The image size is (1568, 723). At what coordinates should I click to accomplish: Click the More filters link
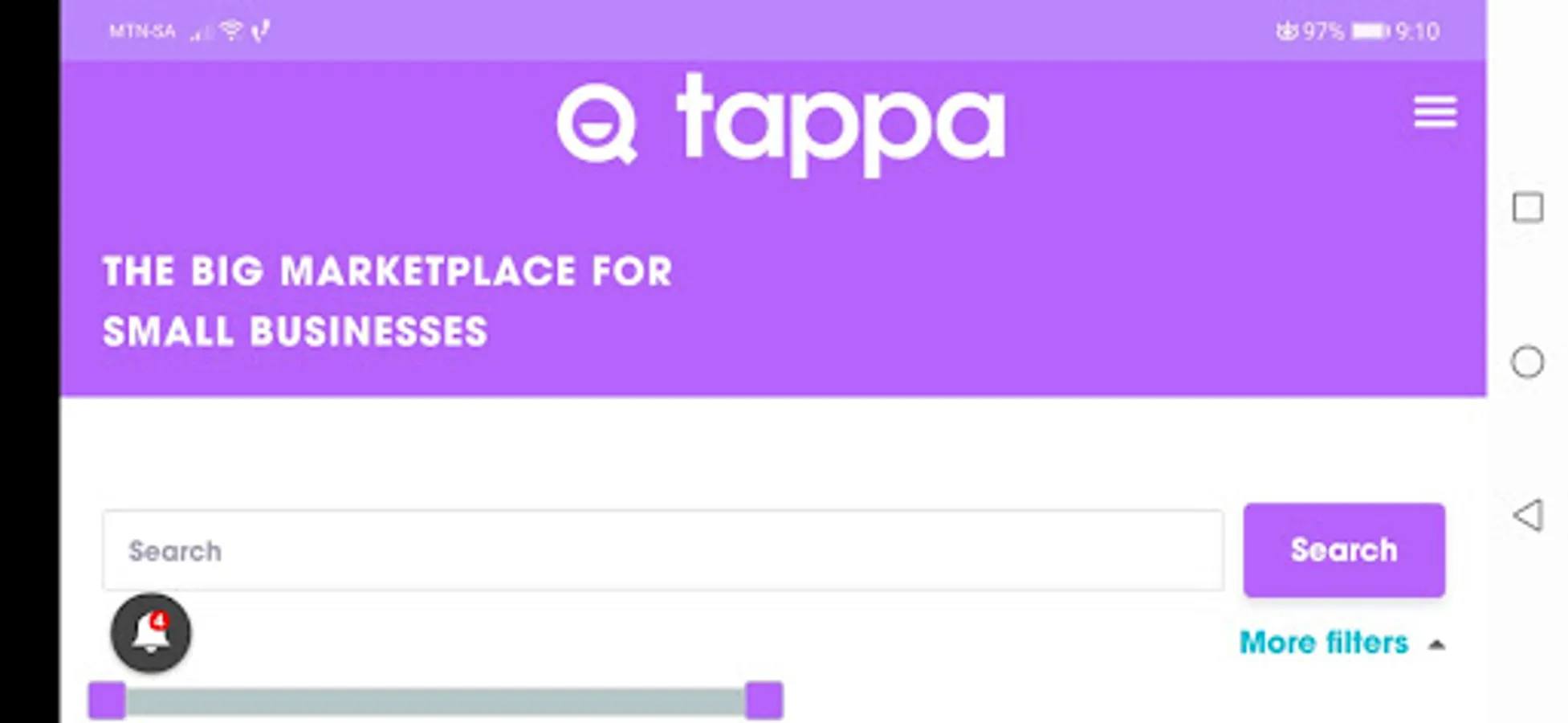pyautogui.click(x=1323, y=643)
